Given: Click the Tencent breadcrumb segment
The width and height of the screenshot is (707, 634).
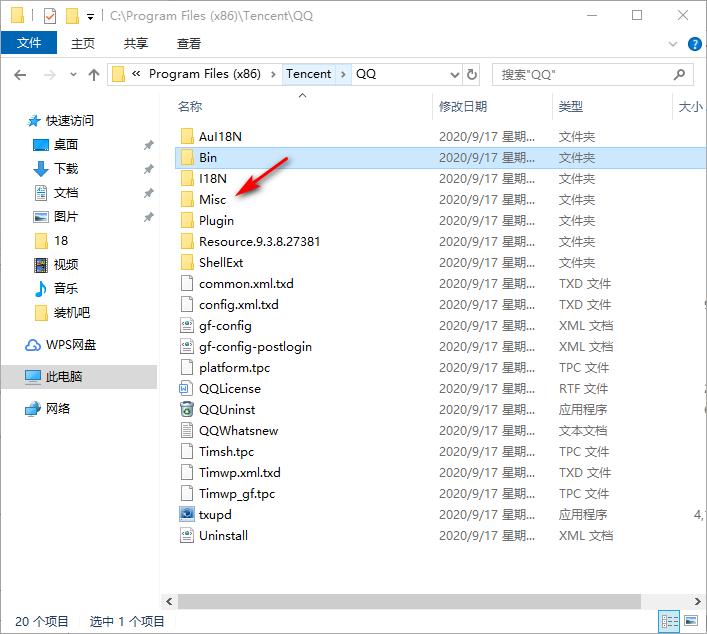Looking at the screenshot, I should point(308,74).
